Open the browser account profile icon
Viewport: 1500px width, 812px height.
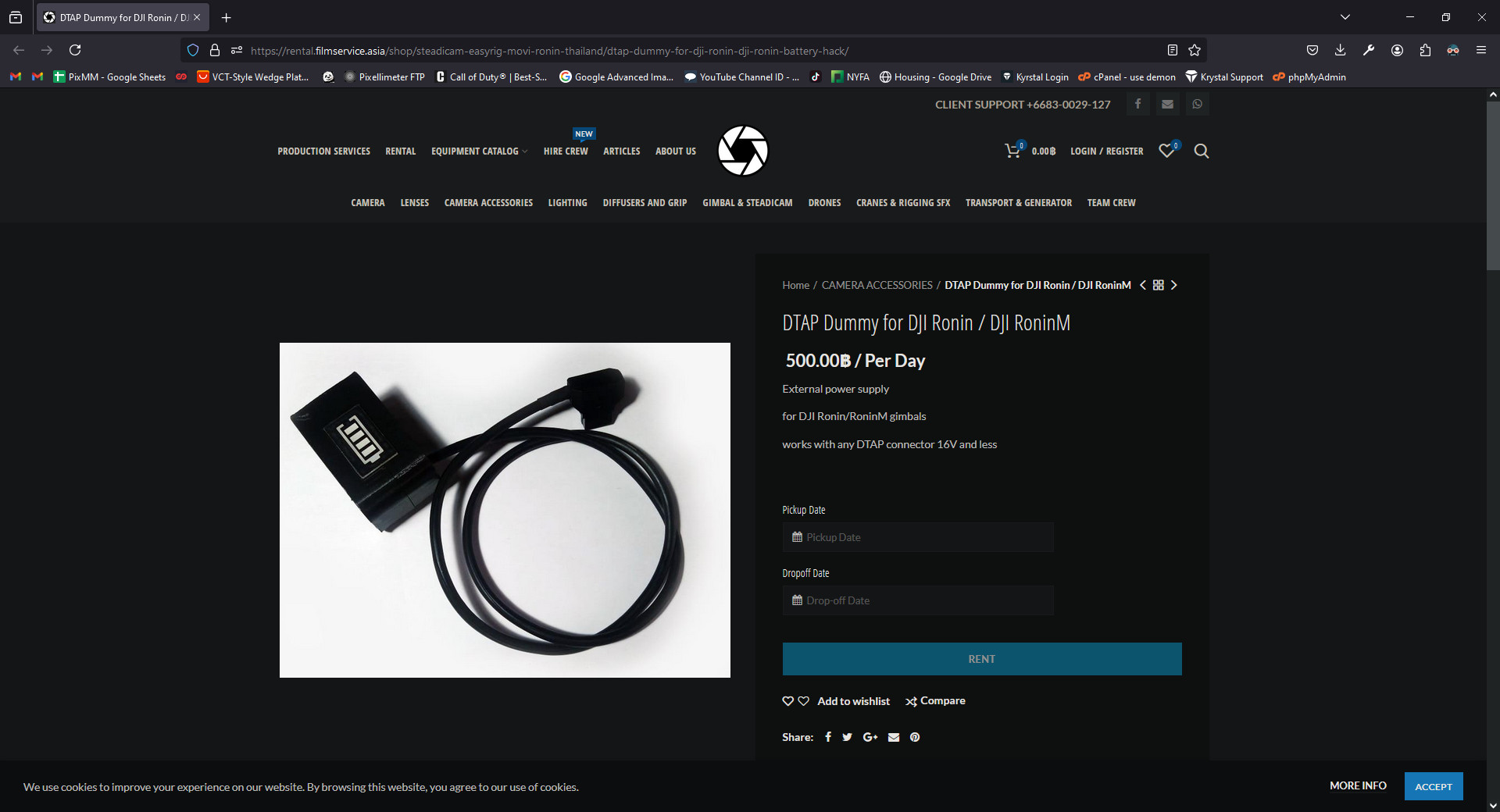point(1397,50)
